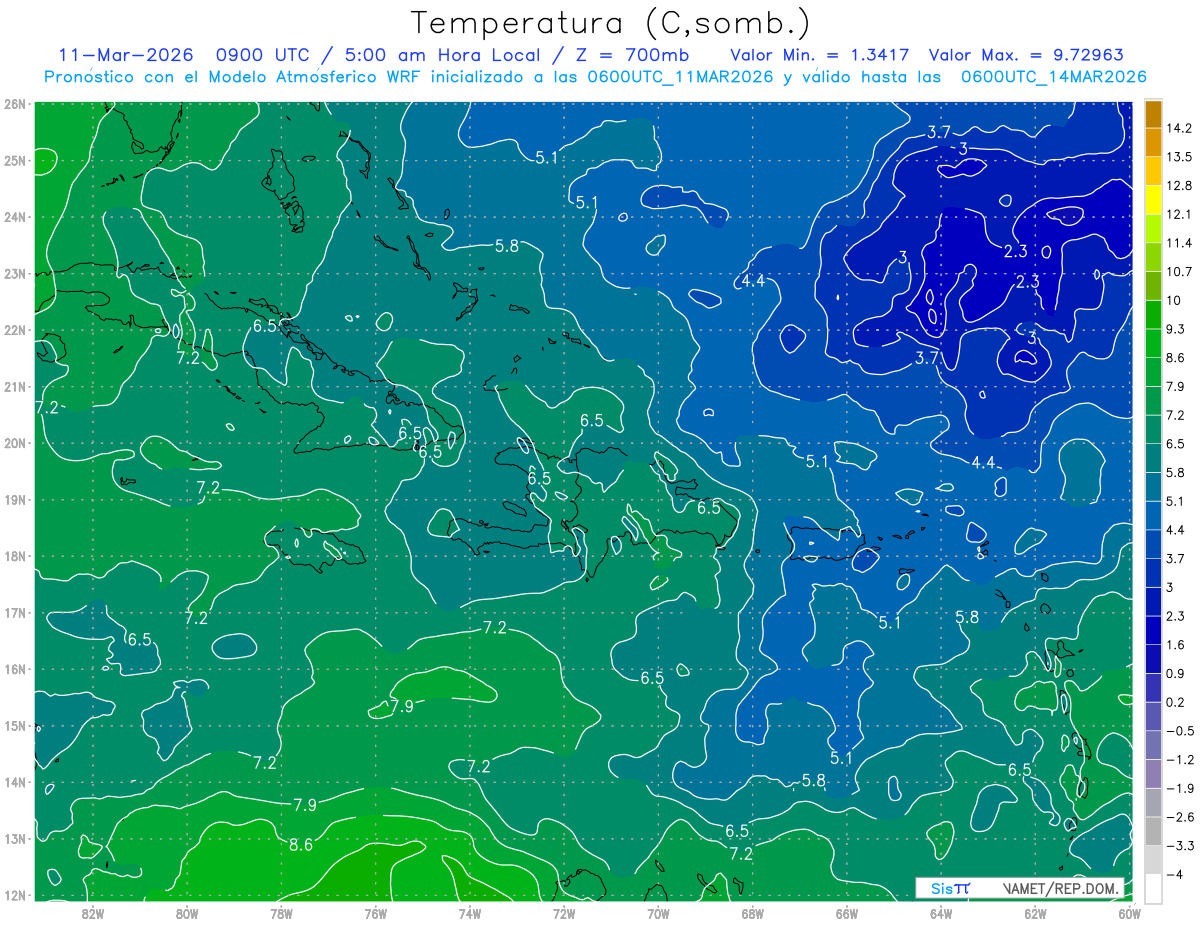This screenshot has width=1200, height=927.
Task: Click the 12.1 color scale label
Action: (1179, 214)
